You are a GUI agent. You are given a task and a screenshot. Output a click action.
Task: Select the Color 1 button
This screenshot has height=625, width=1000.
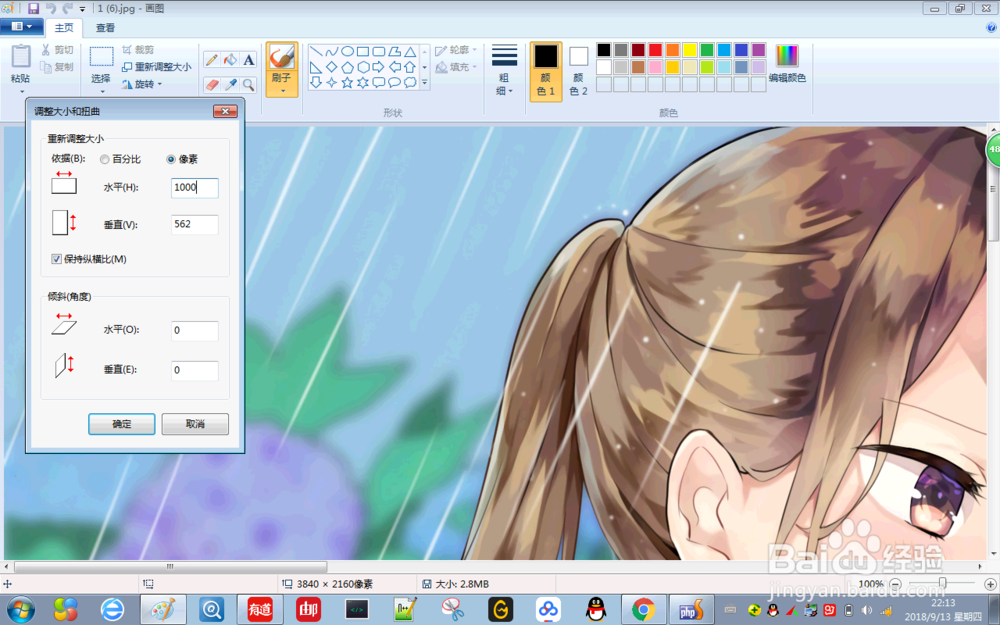[545, 71]
